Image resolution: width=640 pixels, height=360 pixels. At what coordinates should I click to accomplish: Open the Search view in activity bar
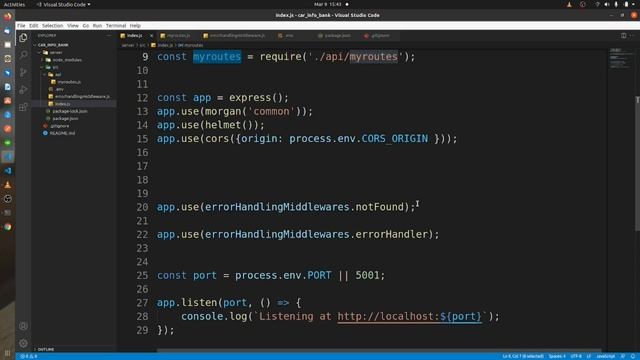point(23,55)
